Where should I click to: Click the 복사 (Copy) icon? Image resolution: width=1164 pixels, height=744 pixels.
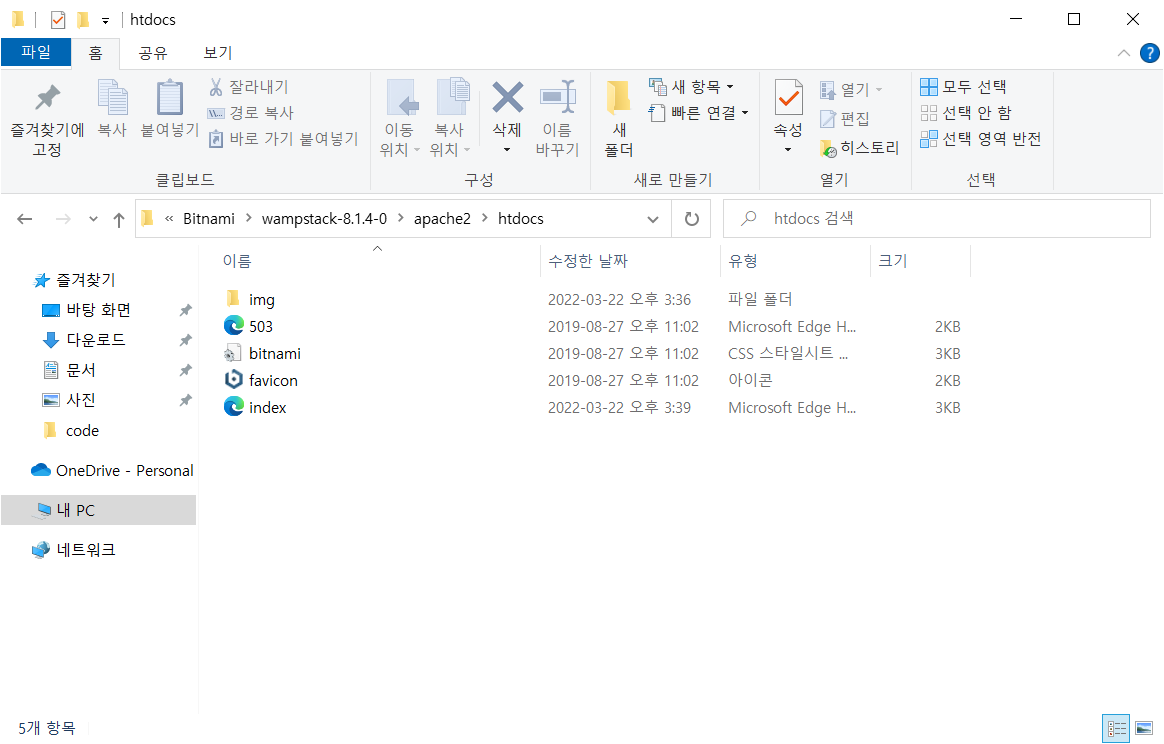pyautogui.click(x=112, y=112)
